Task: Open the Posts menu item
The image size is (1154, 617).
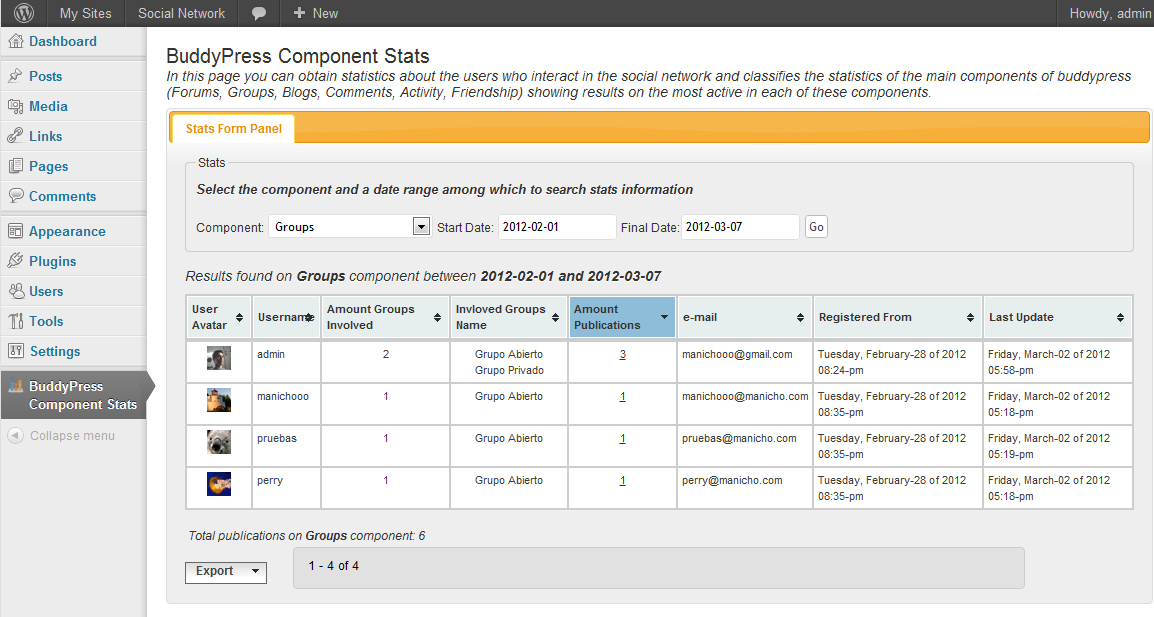Action: point(46,76)
